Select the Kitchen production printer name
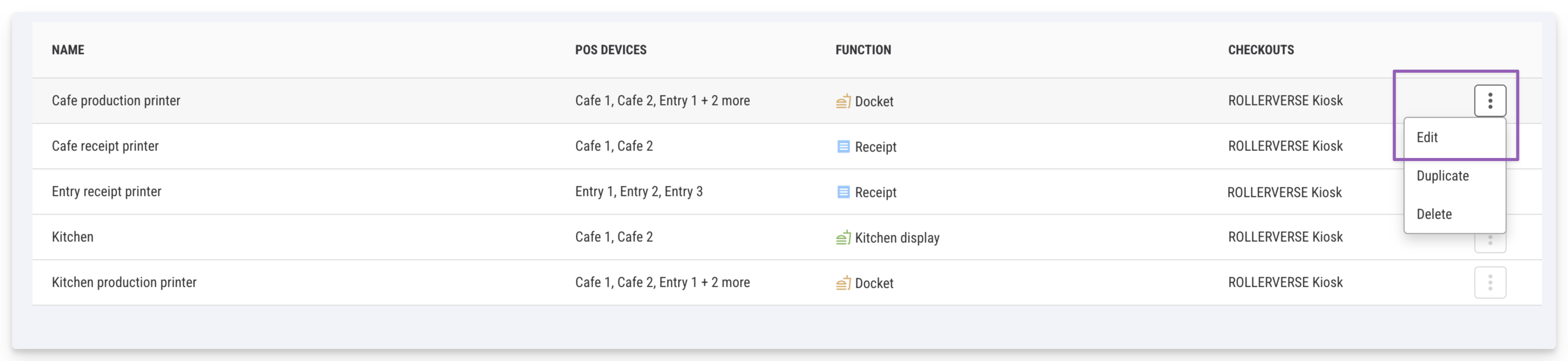The height and width of the screenshot is (361, 1568). click(x=124, y=282)
